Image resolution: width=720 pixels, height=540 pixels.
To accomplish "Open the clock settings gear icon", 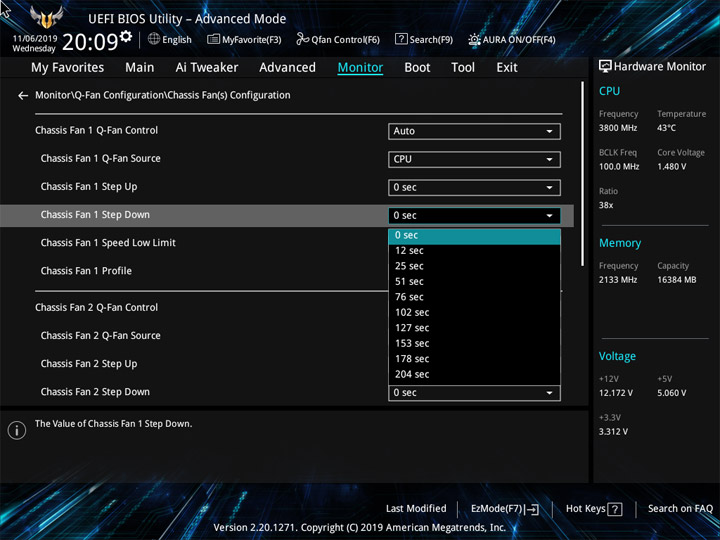I will pyautogui.click(x=126, y=36).
